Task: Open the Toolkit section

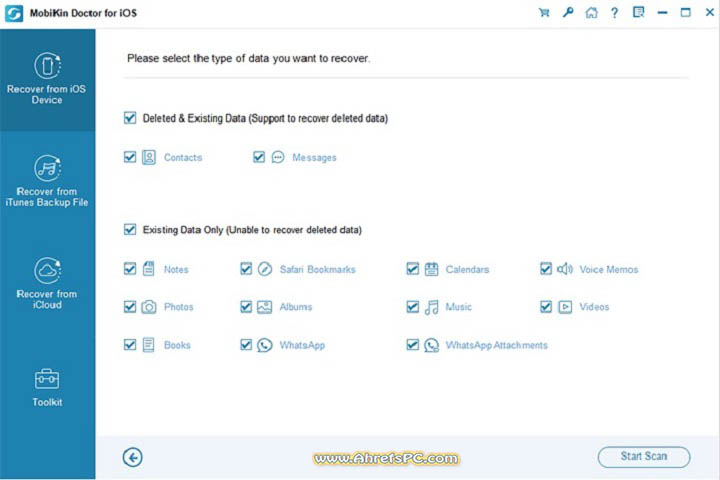Action: (x=47, y=388)
